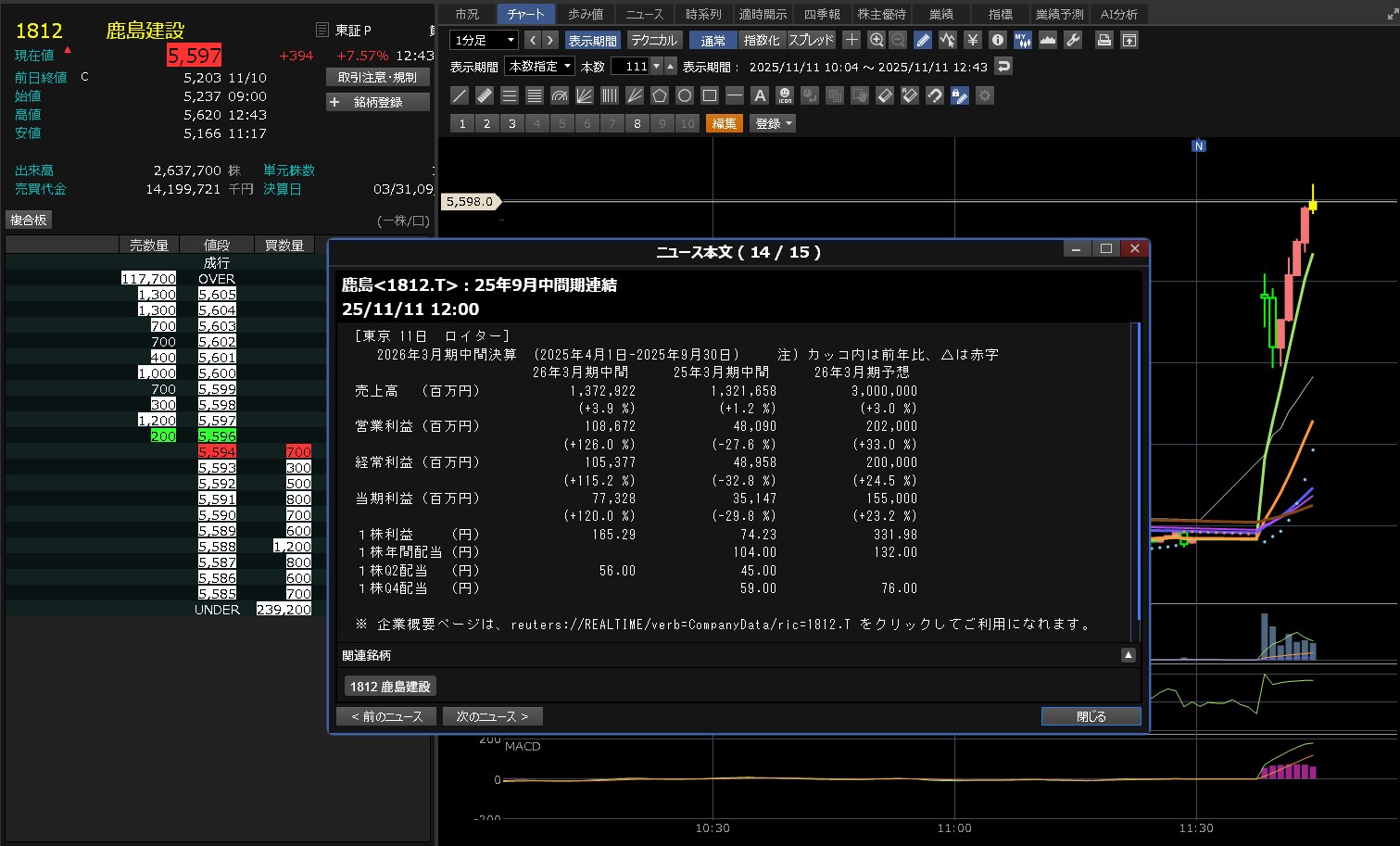The image size is (1400, 846).
Task: Click the magnet snap icon
Action: pos(935,95)
